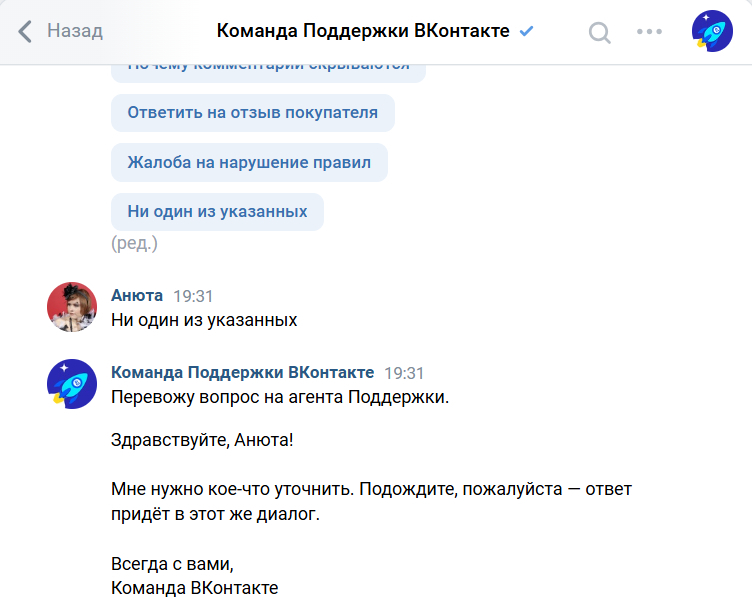Click the rocket avatar in the header
The height and width of the screenshot is (611, 752).
[712, 31]
